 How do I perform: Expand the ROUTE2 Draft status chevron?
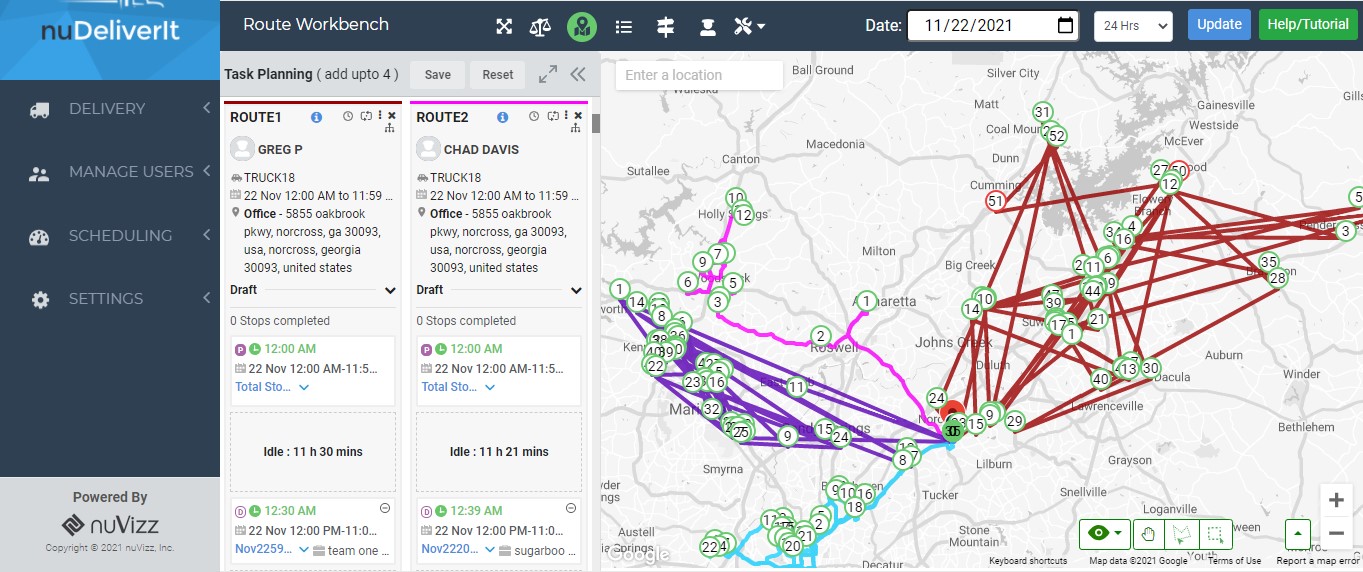576,291
